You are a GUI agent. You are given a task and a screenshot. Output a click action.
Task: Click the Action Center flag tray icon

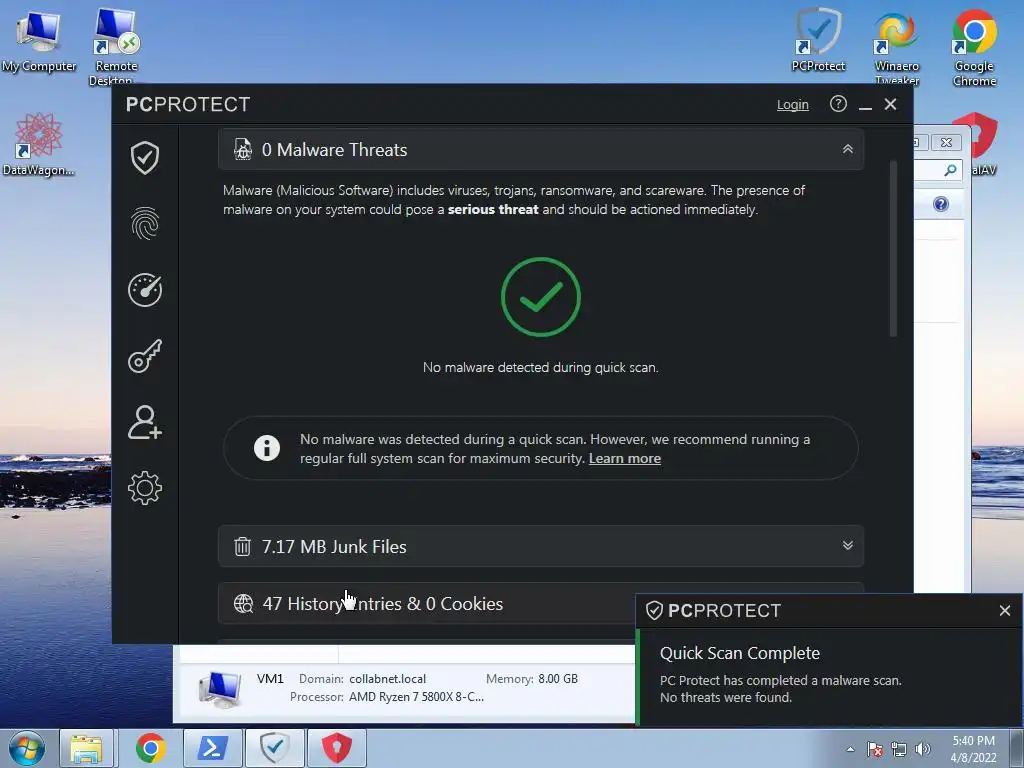(x=875, y=749)
